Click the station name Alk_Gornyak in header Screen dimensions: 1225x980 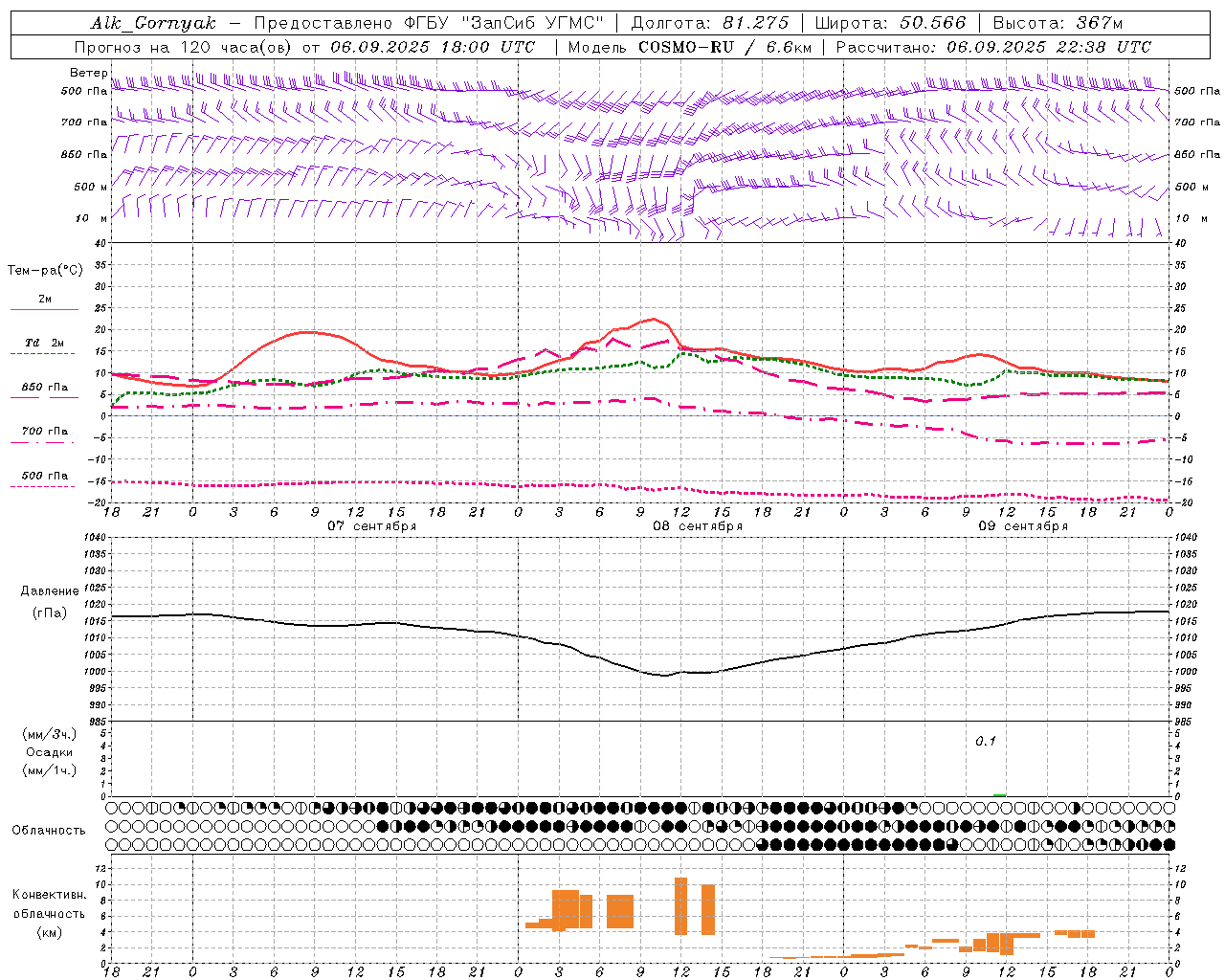click(x=153, y=23)
